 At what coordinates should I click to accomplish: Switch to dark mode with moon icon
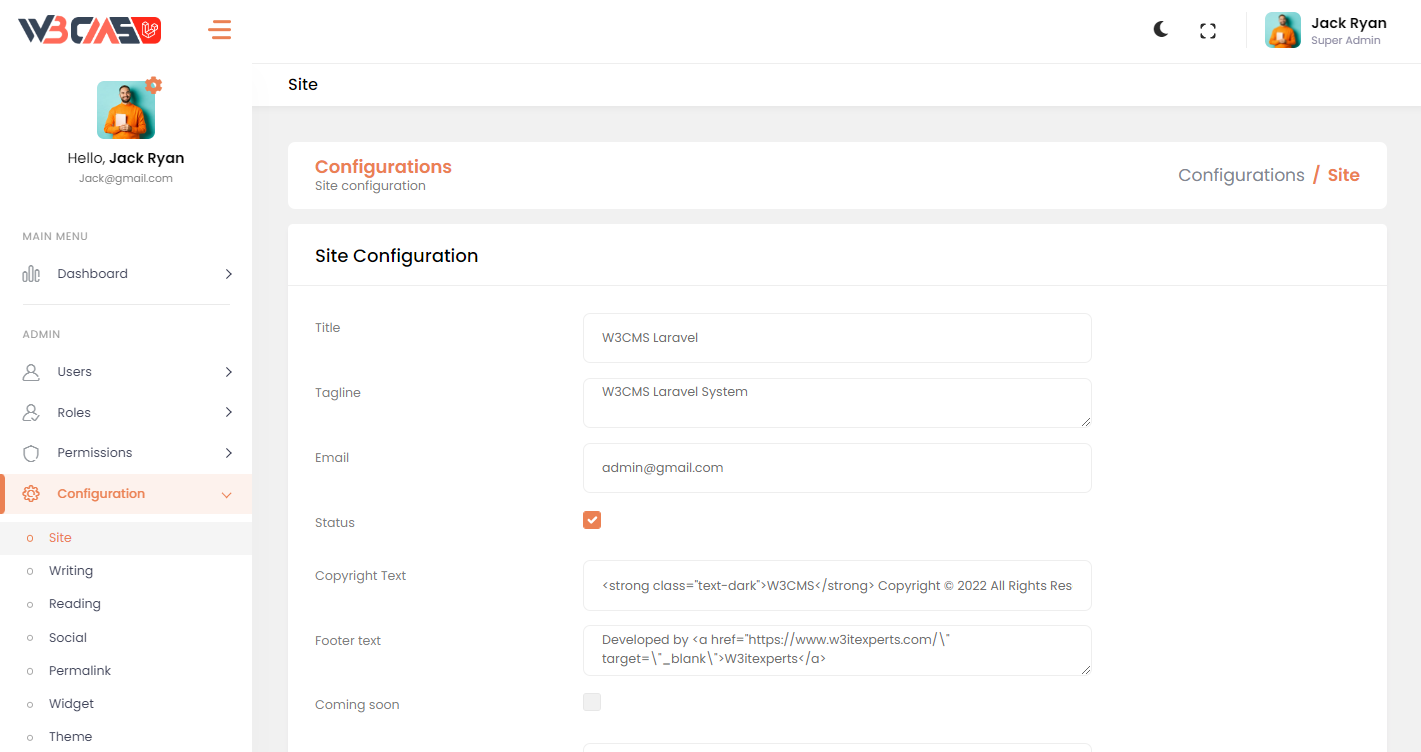[x=1160, y=30]
